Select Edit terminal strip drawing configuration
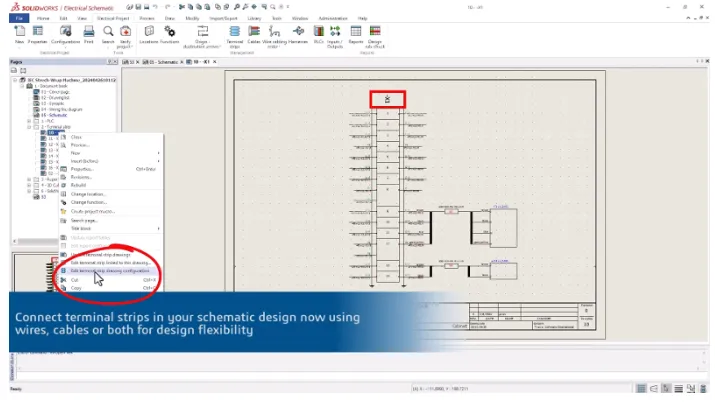Viewport: 715px width, 402px height. pos(111,271)
